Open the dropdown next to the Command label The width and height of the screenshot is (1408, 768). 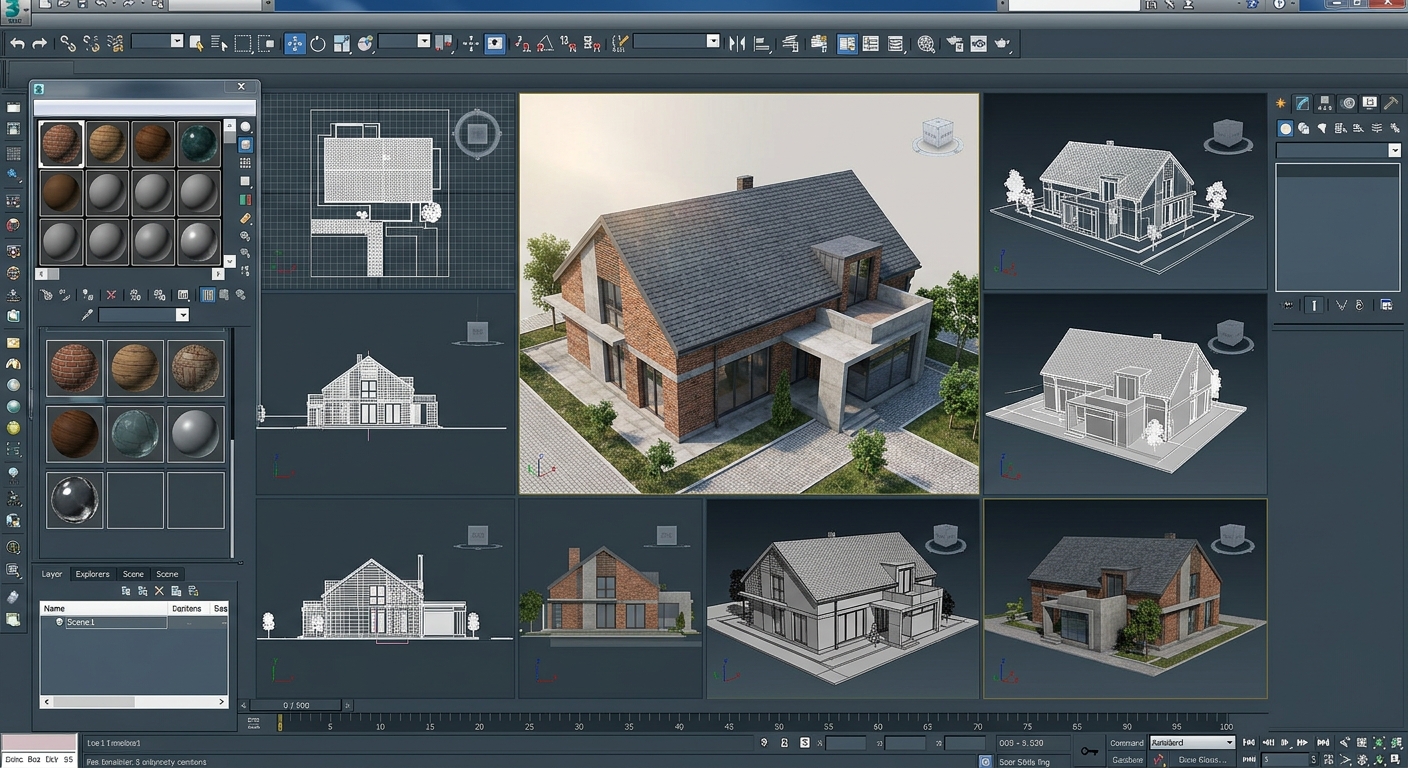(1230, 742)
